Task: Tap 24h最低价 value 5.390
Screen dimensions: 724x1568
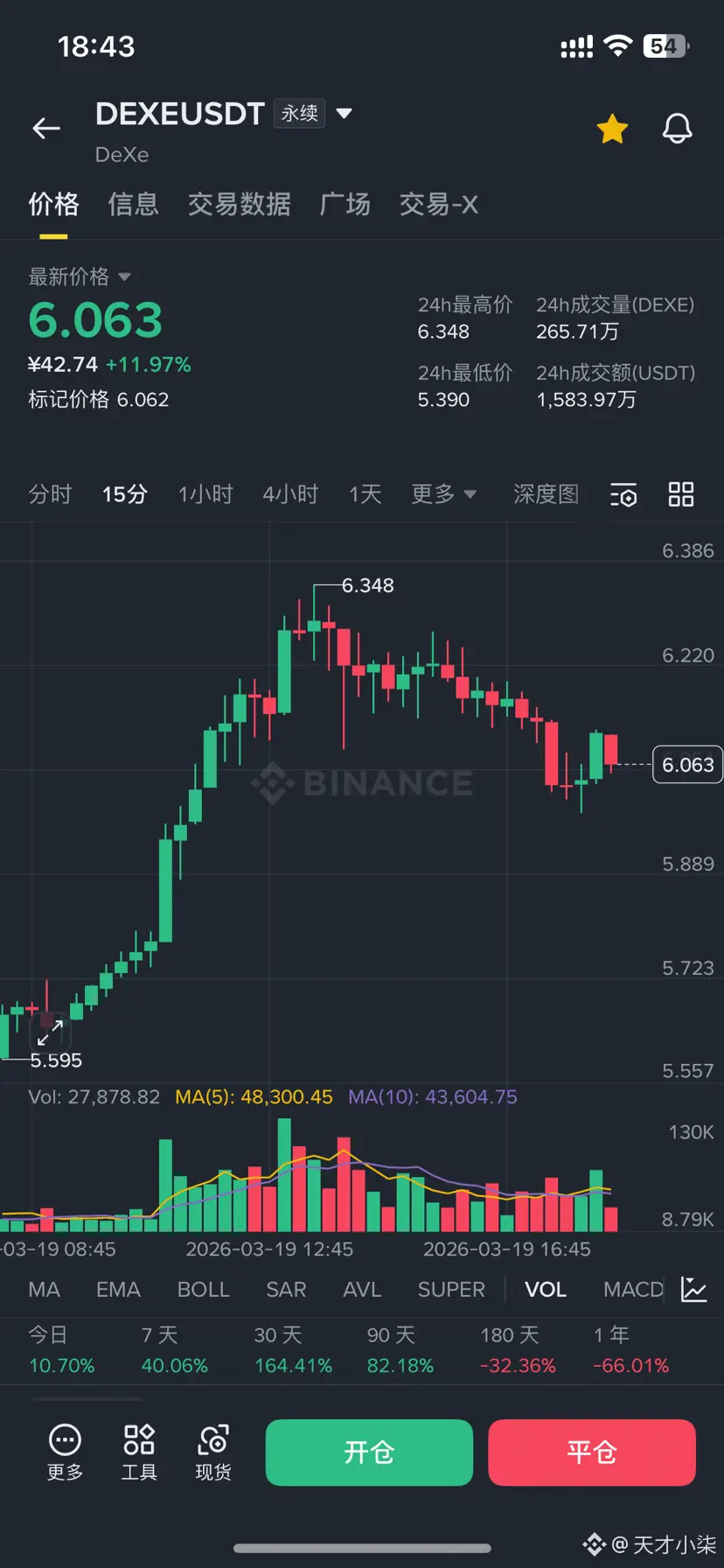Action: (443, 400)
